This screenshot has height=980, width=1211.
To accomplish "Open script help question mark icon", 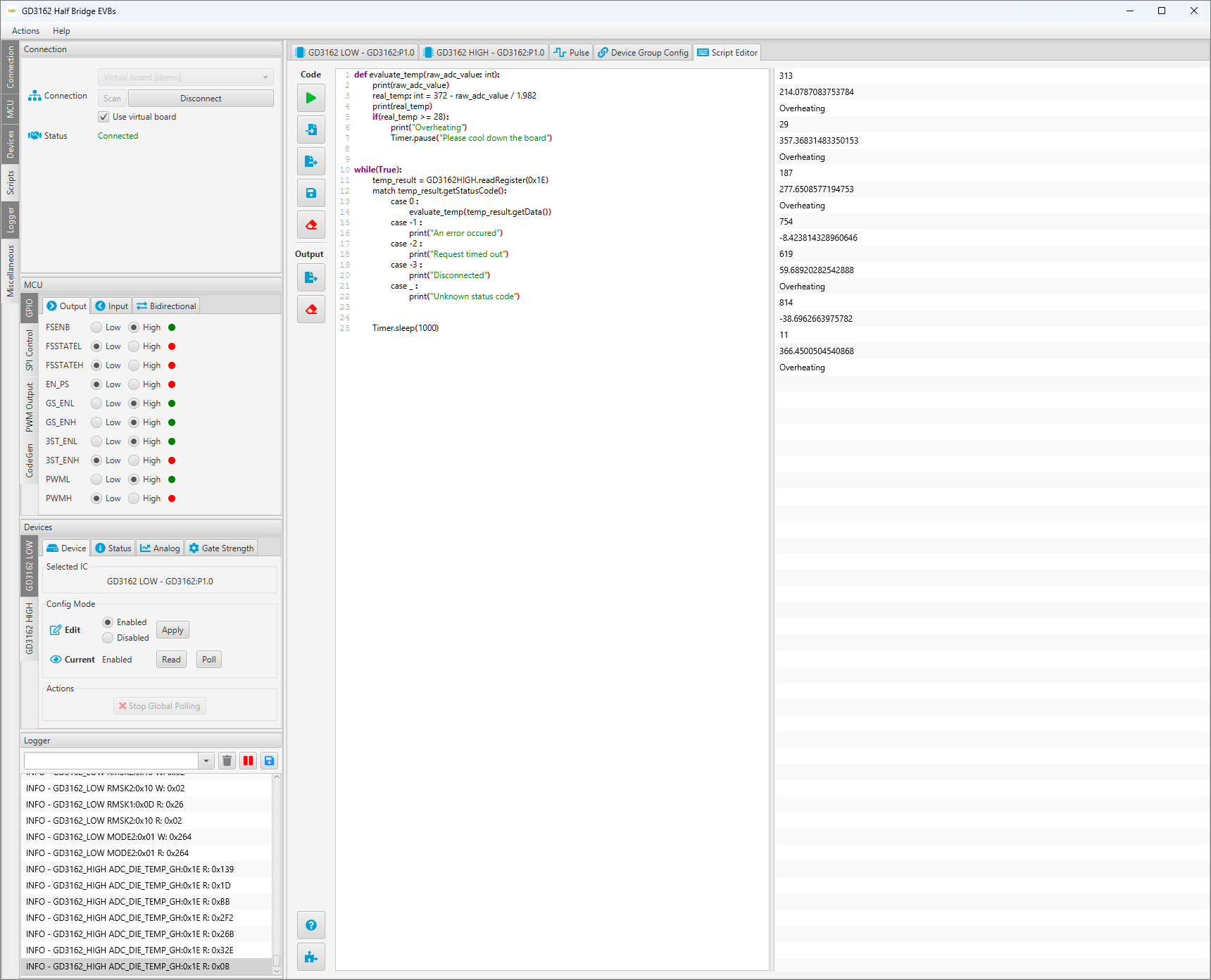I will pyautogui.click(x=310, y=925).
